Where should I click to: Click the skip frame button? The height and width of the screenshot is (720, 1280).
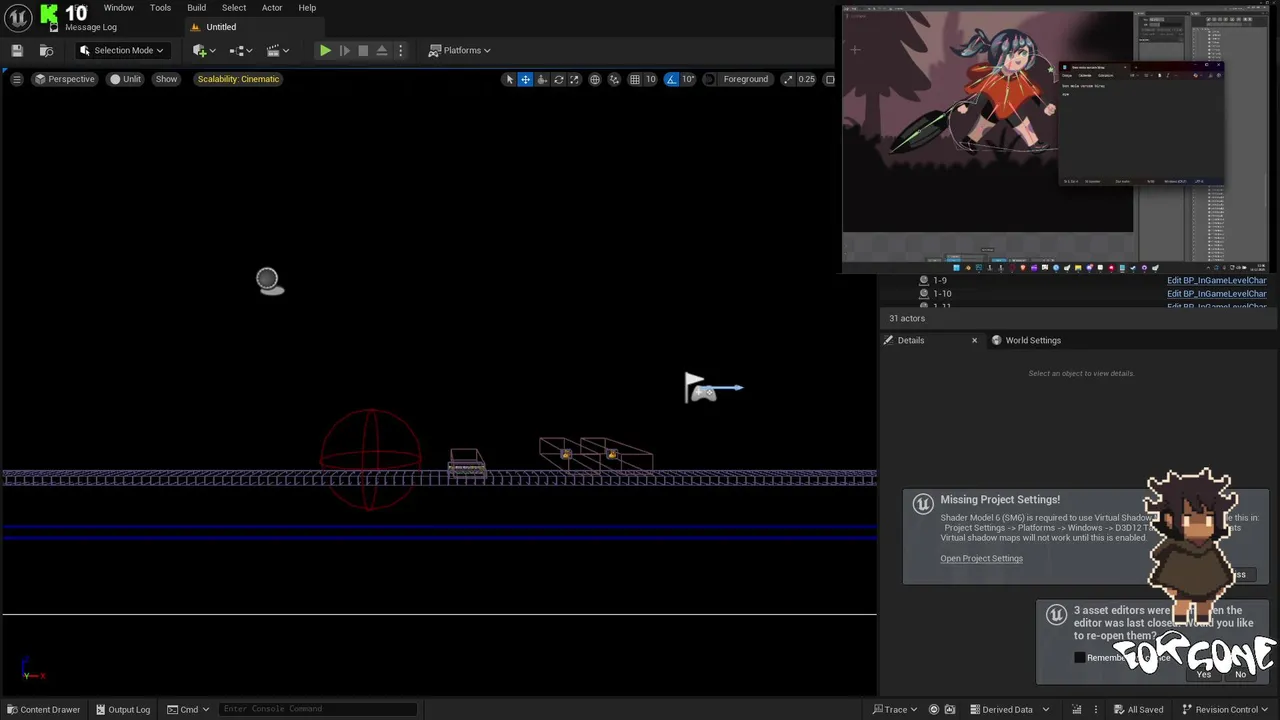(x=344, y=50)
